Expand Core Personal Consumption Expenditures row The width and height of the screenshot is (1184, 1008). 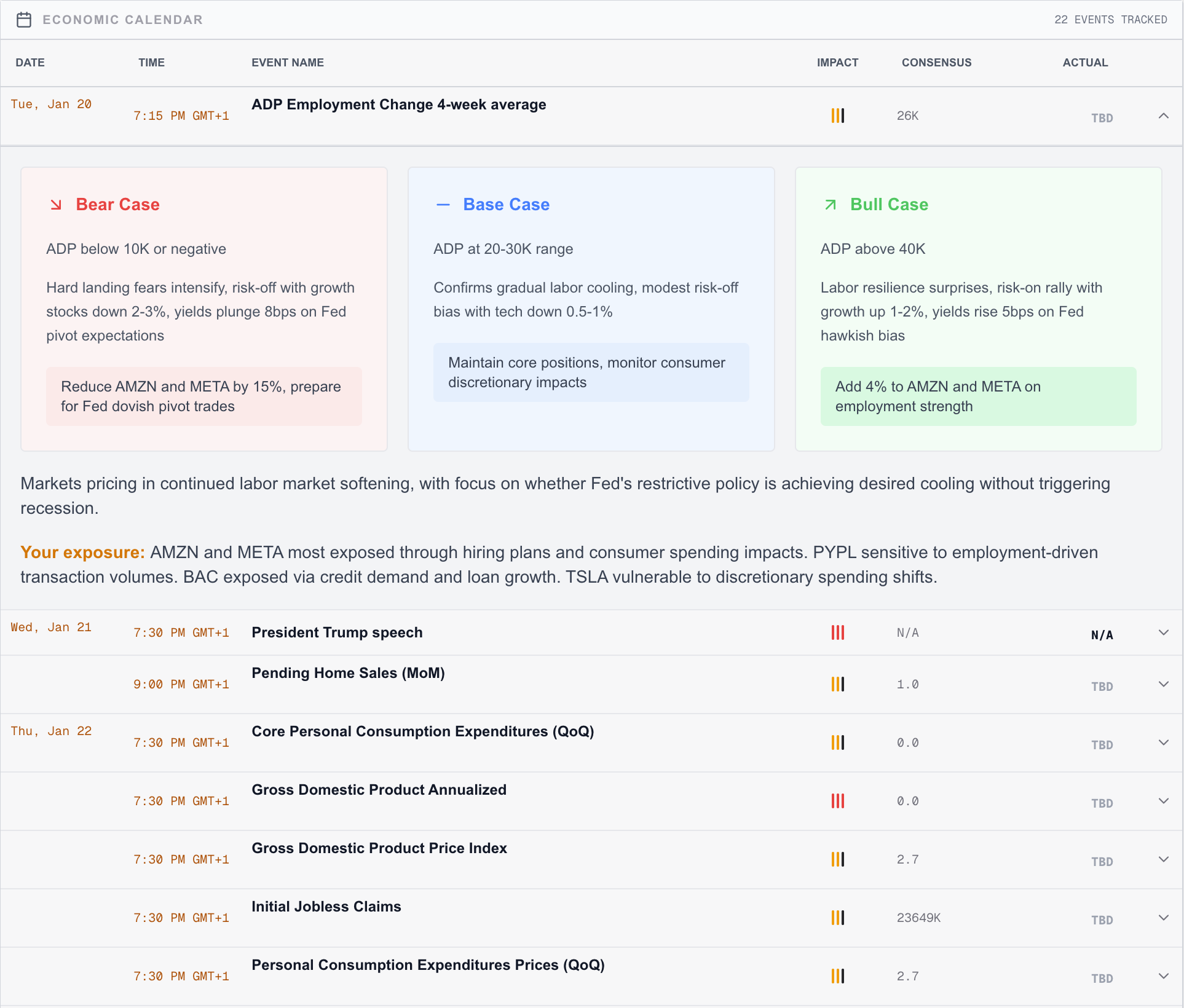(x=1163, y=742)
